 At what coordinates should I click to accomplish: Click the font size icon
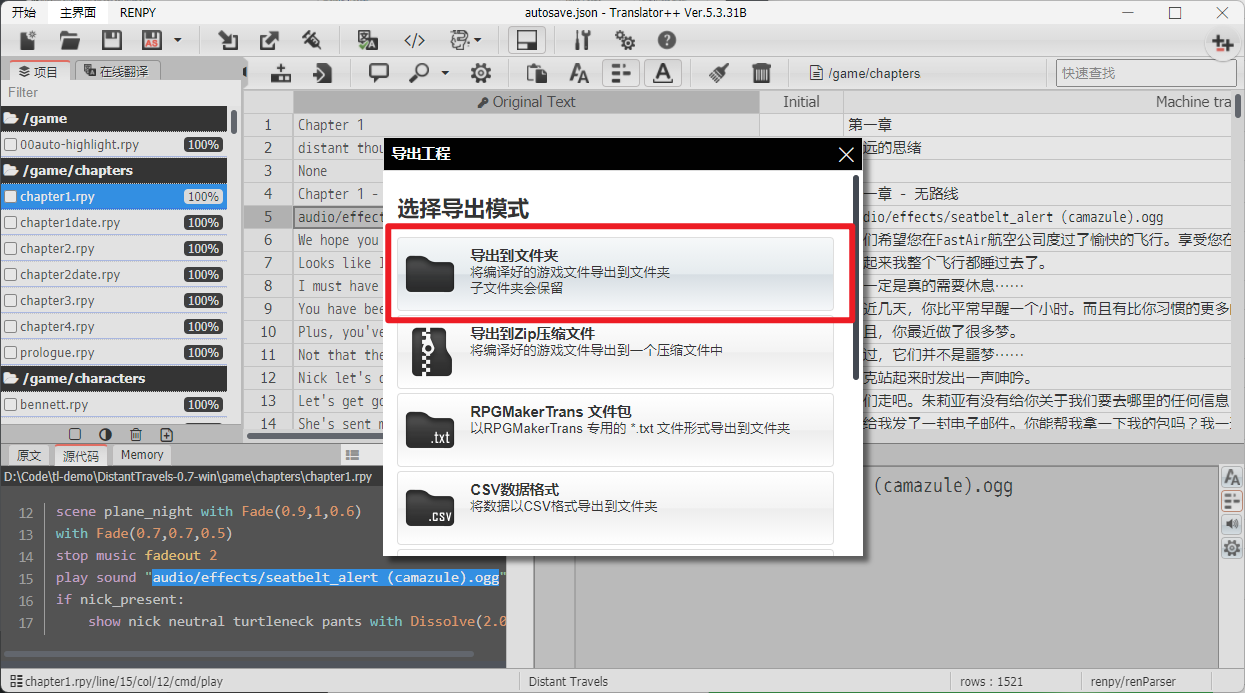click(x=579, y=73)
